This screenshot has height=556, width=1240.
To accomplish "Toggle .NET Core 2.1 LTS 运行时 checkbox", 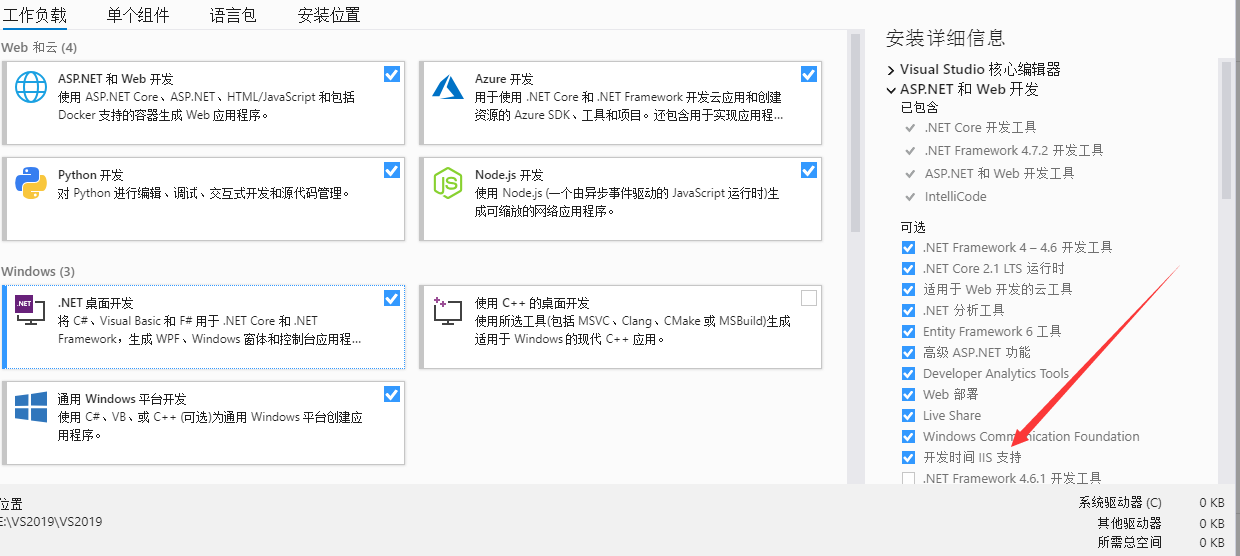I will [x=908, y=268].
